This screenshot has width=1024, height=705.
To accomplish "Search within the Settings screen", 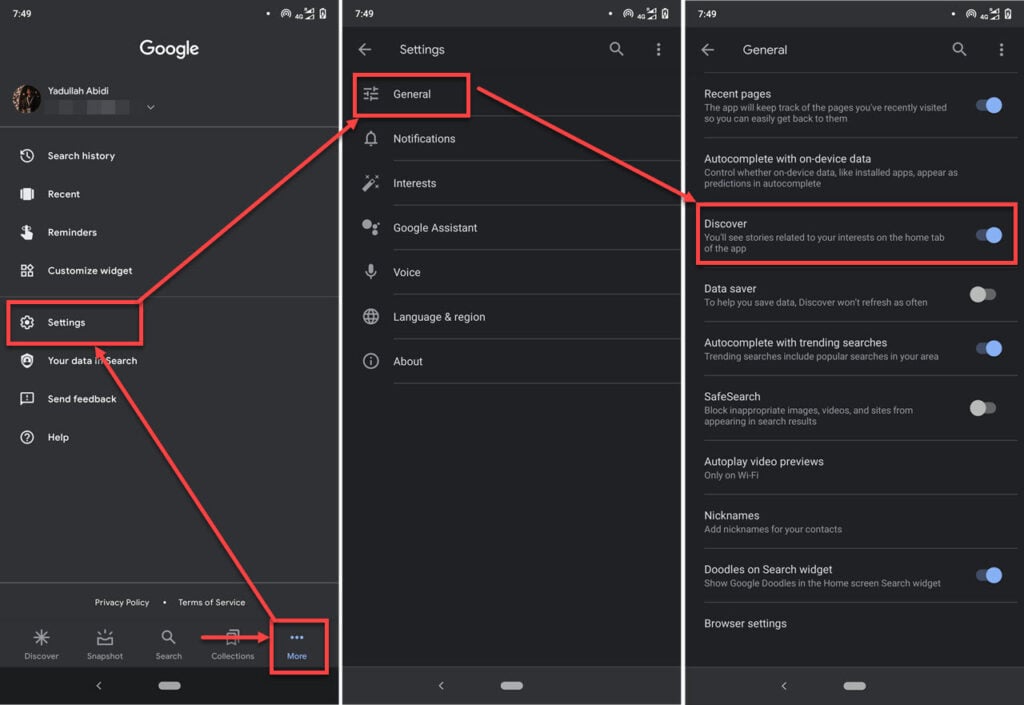I will [616, 49].
